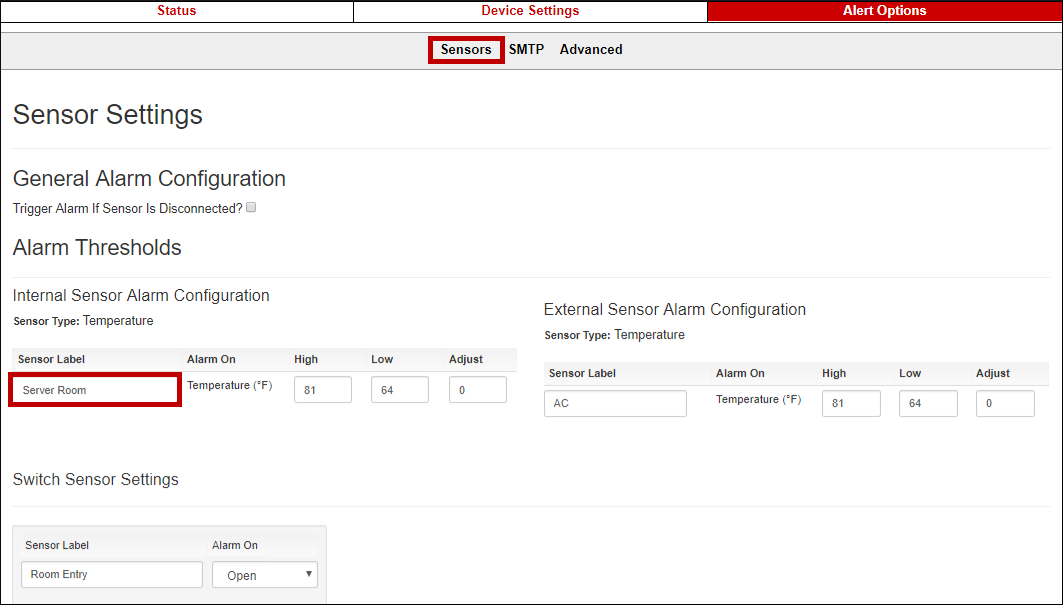
Task: Open the Advanced alert settings
Action: tap(591, 49)
